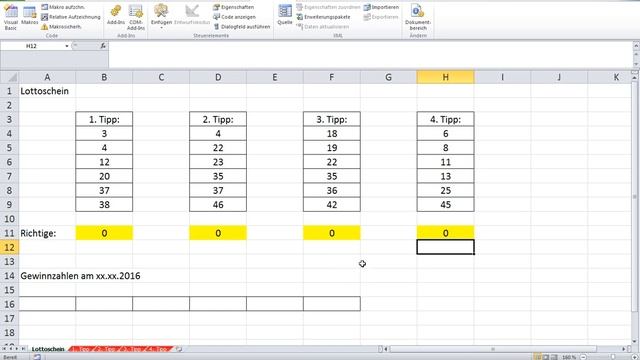The image size is (640, 360).
Task: Open the Makros dialog
Action: pos(29,16)
